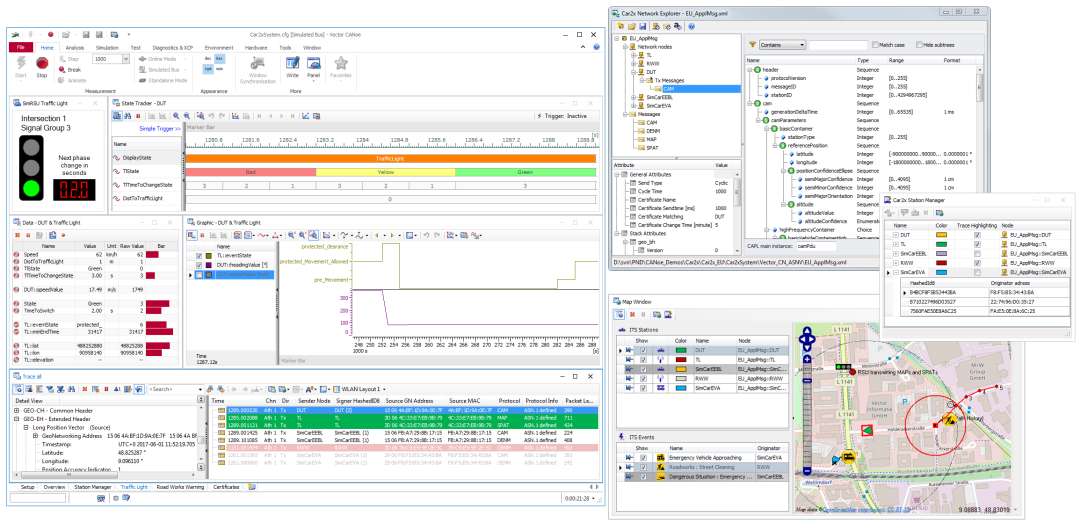Toggle the Hide subtrees checkbox
Image resolution: width=1080 pixels, height=523 pixels.
coord(919,45)
